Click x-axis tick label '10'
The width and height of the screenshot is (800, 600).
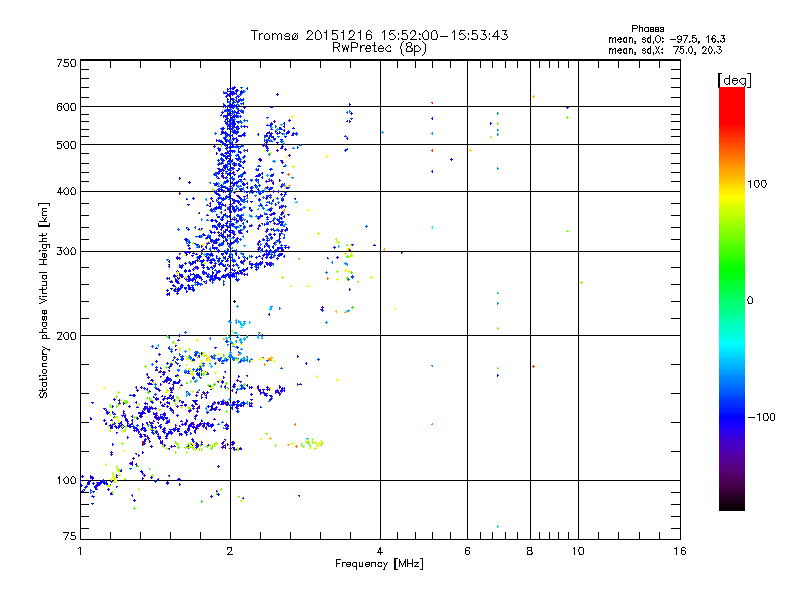(578, 551)
